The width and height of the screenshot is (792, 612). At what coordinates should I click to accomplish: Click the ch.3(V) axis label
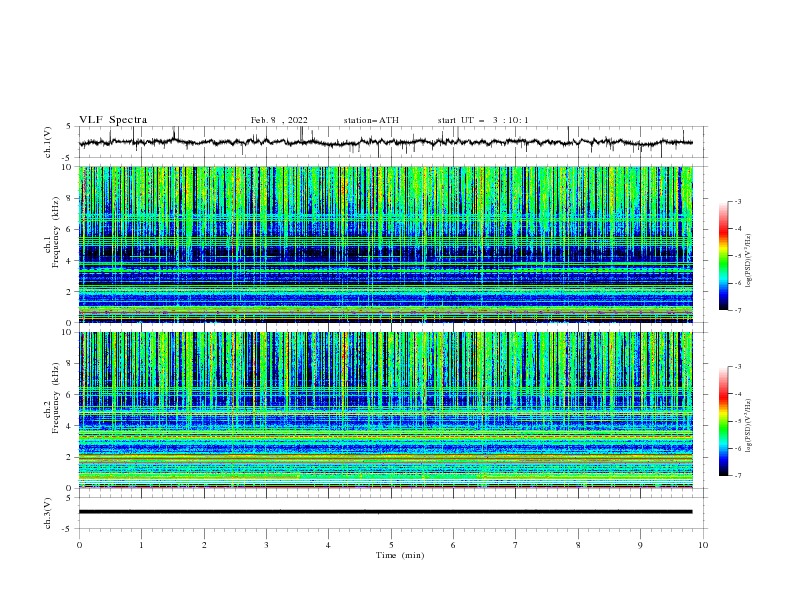point(47,513)
